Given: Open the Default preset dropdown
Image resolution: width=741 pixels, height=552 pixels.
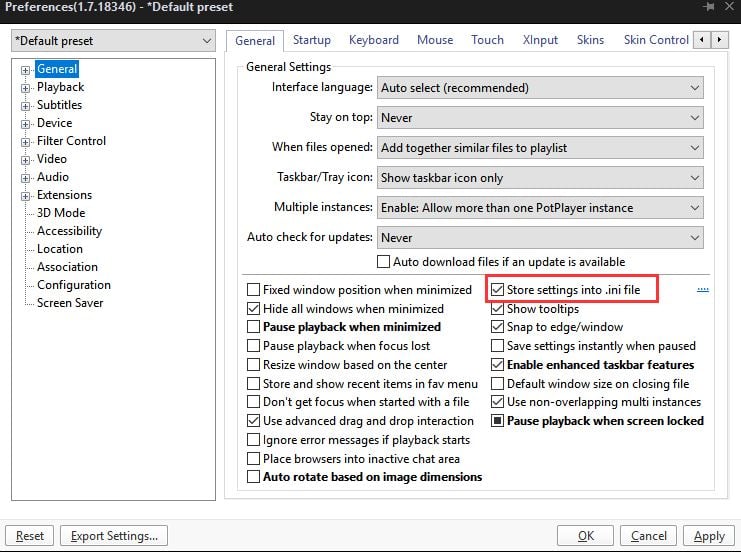Looking at the screenshot, I should tap(113, 41).
